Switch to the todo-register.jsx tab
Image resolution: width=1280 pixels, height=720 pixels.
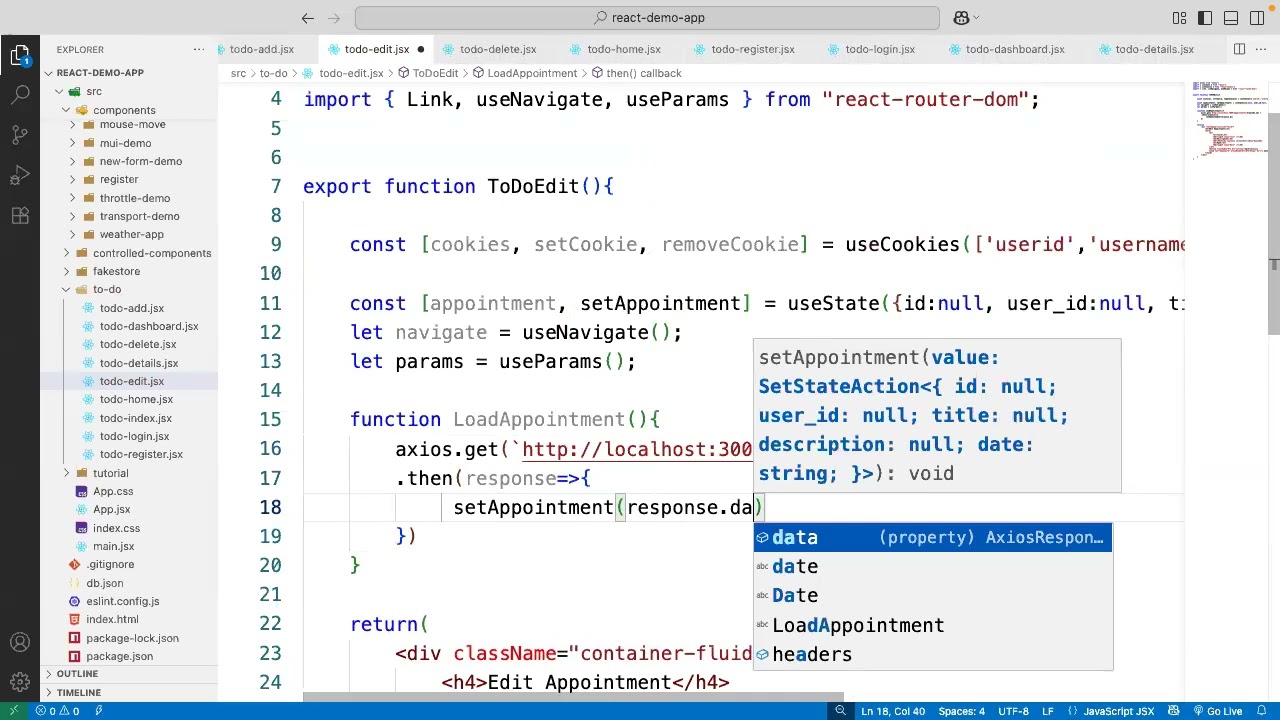click(x=752, y=49)
